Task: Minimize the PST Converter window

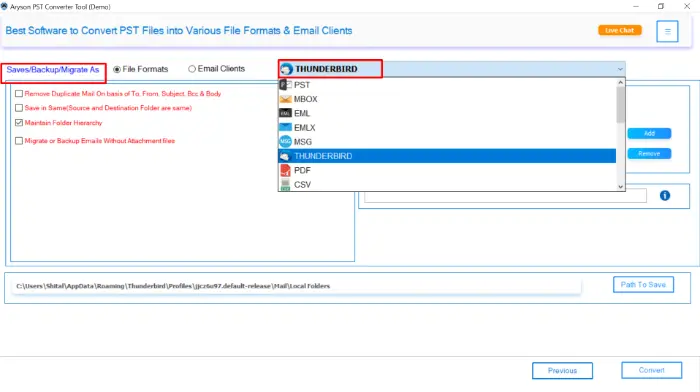Action: pos(636,6)
